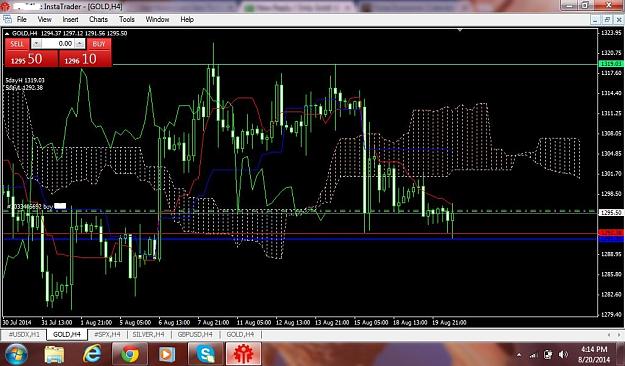Minimize the inner chart window
The image size is (625, 366).
(595, 19)
